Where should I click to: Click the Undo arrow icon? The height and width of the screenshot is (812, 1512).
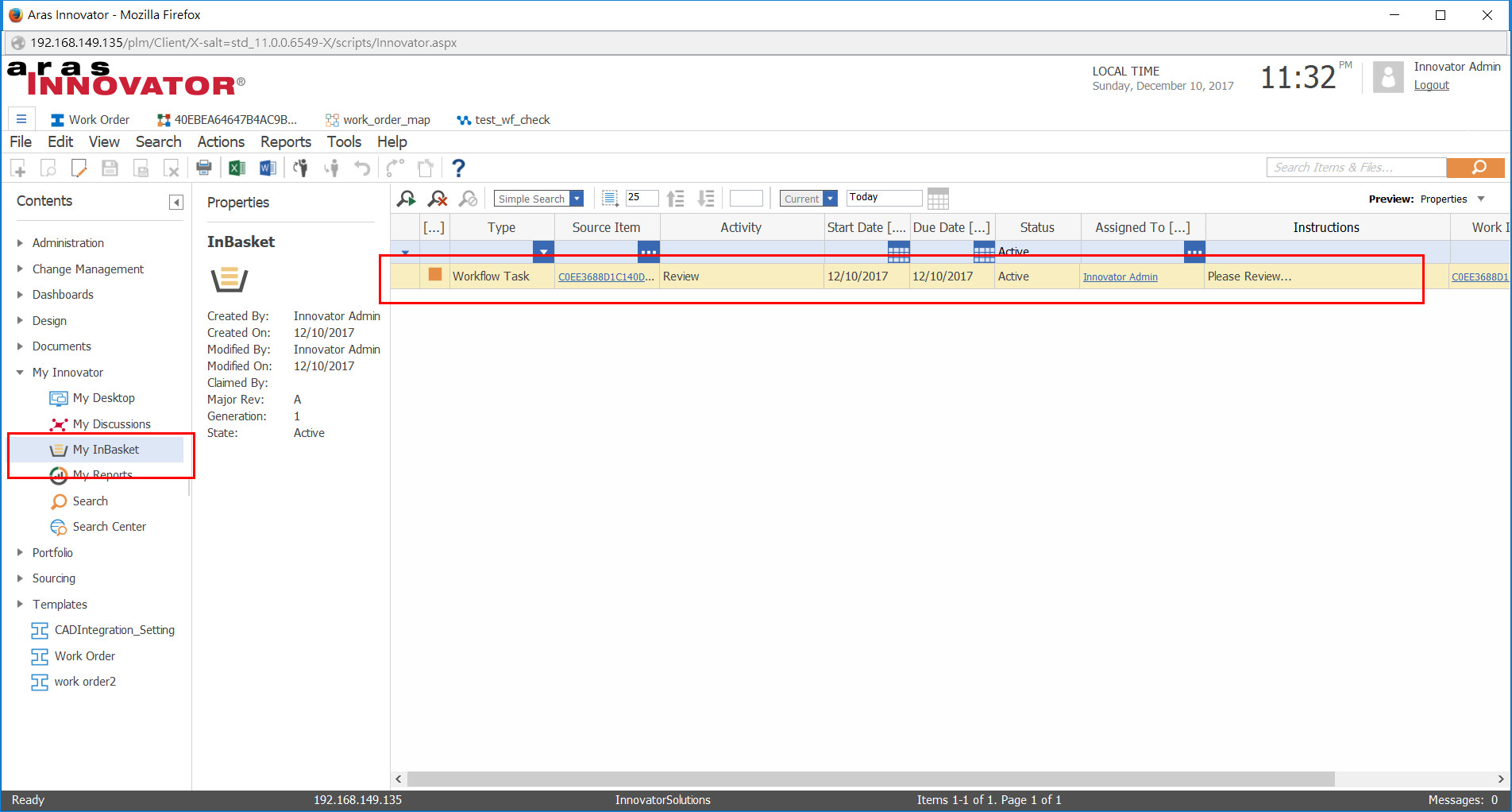pyautogui.click(x=362, y=168)
